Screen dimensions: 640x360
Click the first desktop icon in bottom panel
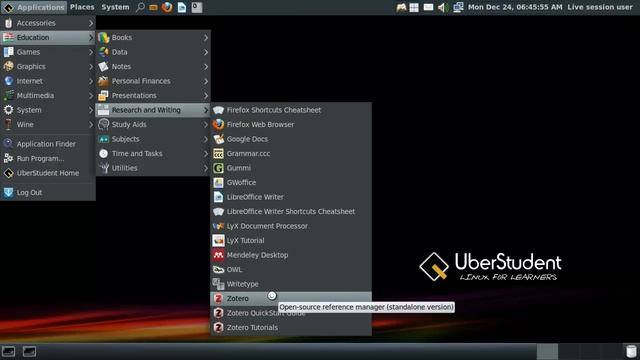coord(9,351)
